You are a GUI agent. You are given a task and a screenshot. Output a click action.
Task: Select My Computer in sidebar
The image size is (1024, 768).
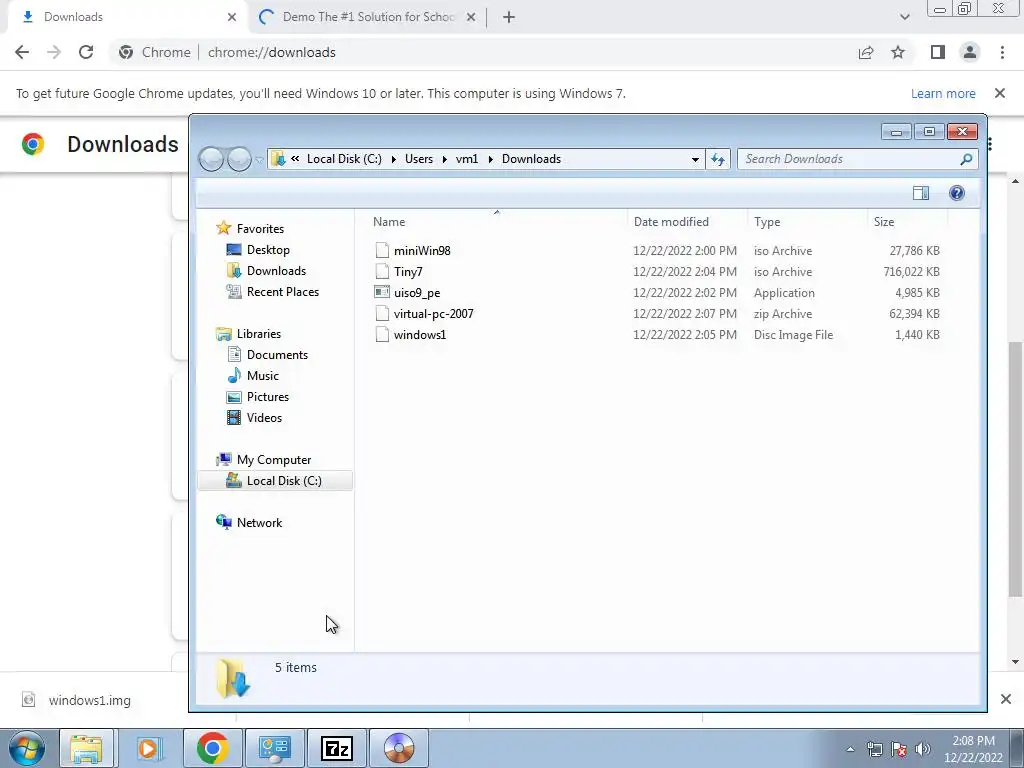click(x=274, y=460)
